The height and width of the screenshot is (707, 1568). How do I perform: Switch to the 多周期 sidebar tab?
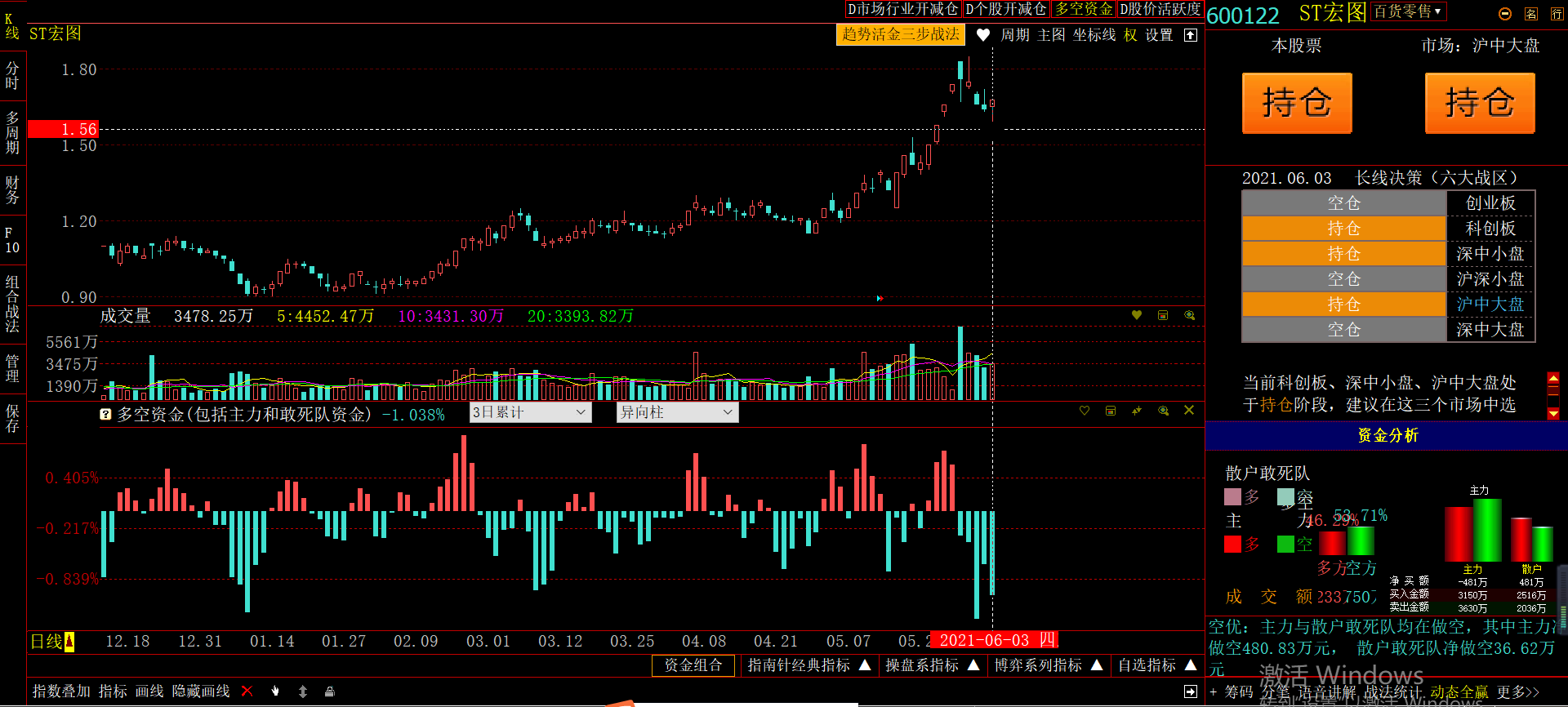[x=12, y=133]
